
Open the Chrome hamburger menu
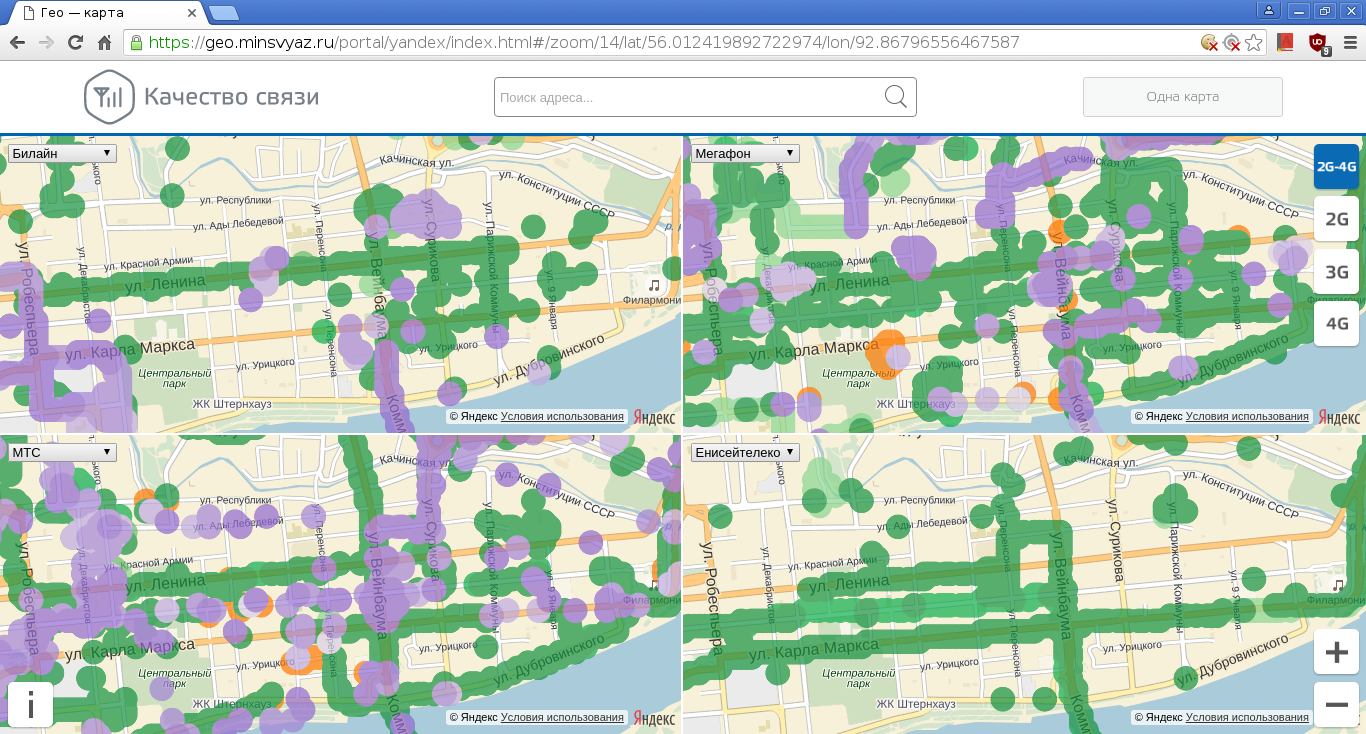coord(1349,42)
